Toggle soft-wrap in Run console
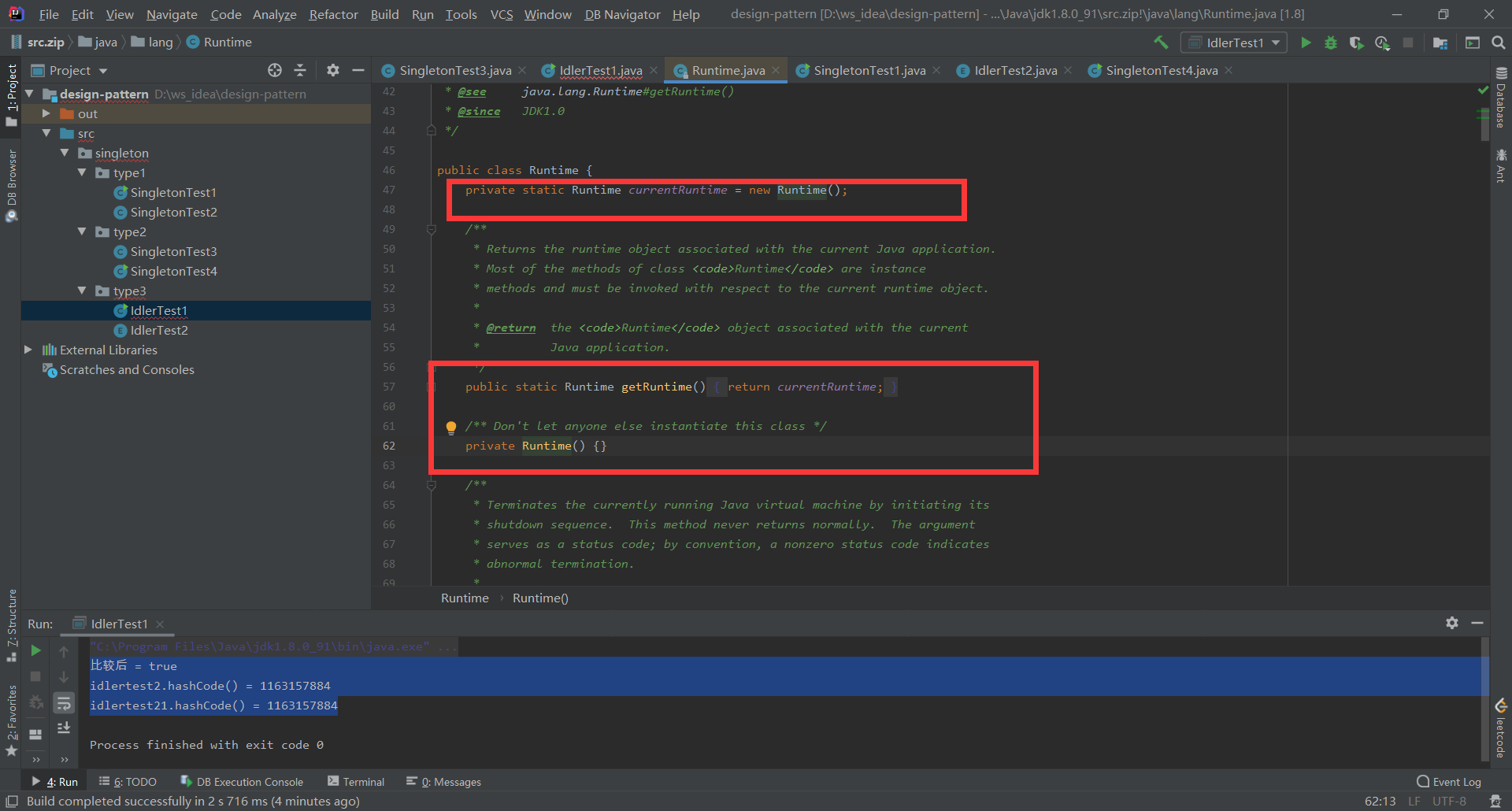Screen dimensions: 1512x811 [x=64, y=702]
